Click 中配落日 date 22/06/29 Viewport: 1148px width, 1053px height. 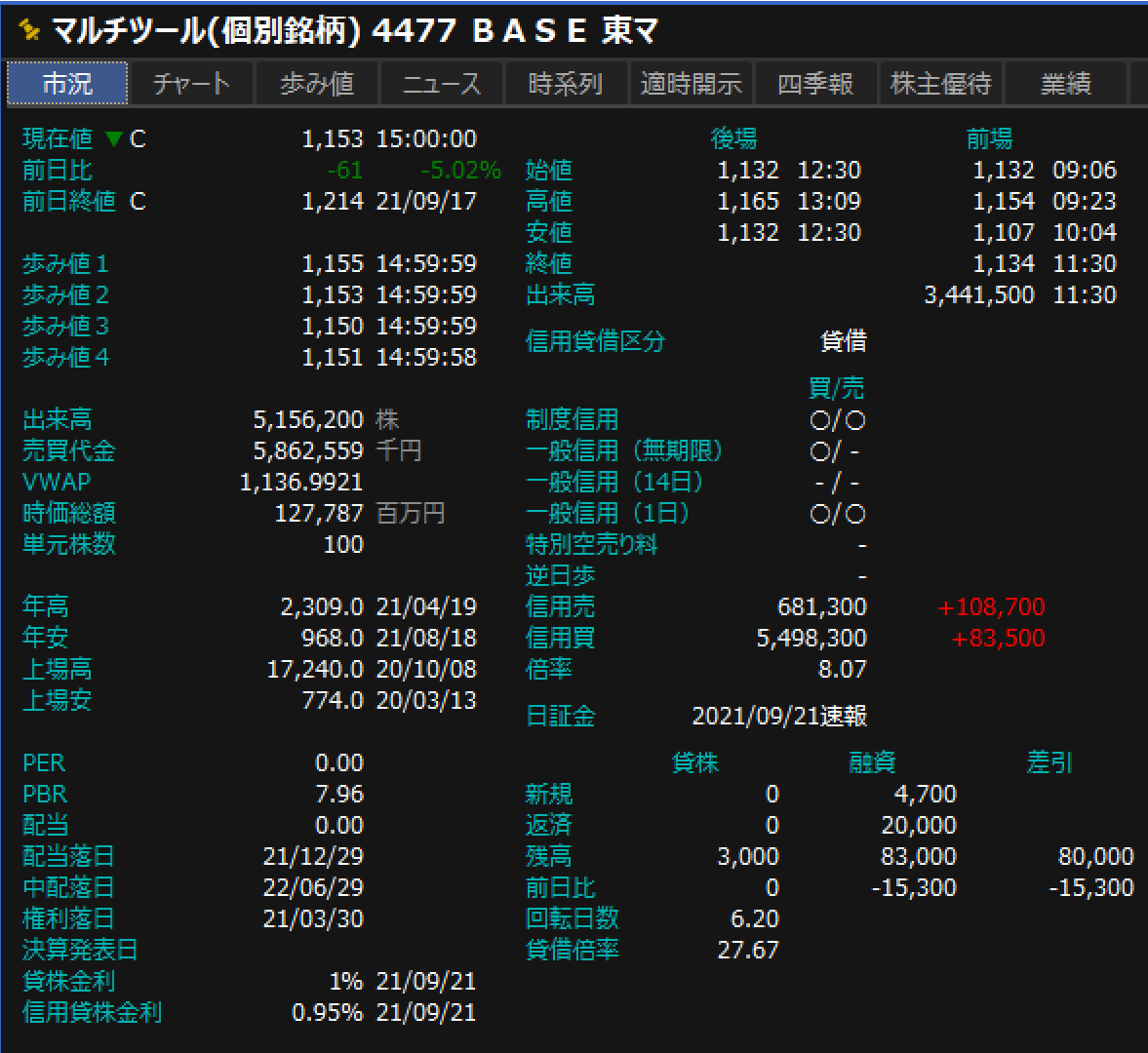(313, 887)
